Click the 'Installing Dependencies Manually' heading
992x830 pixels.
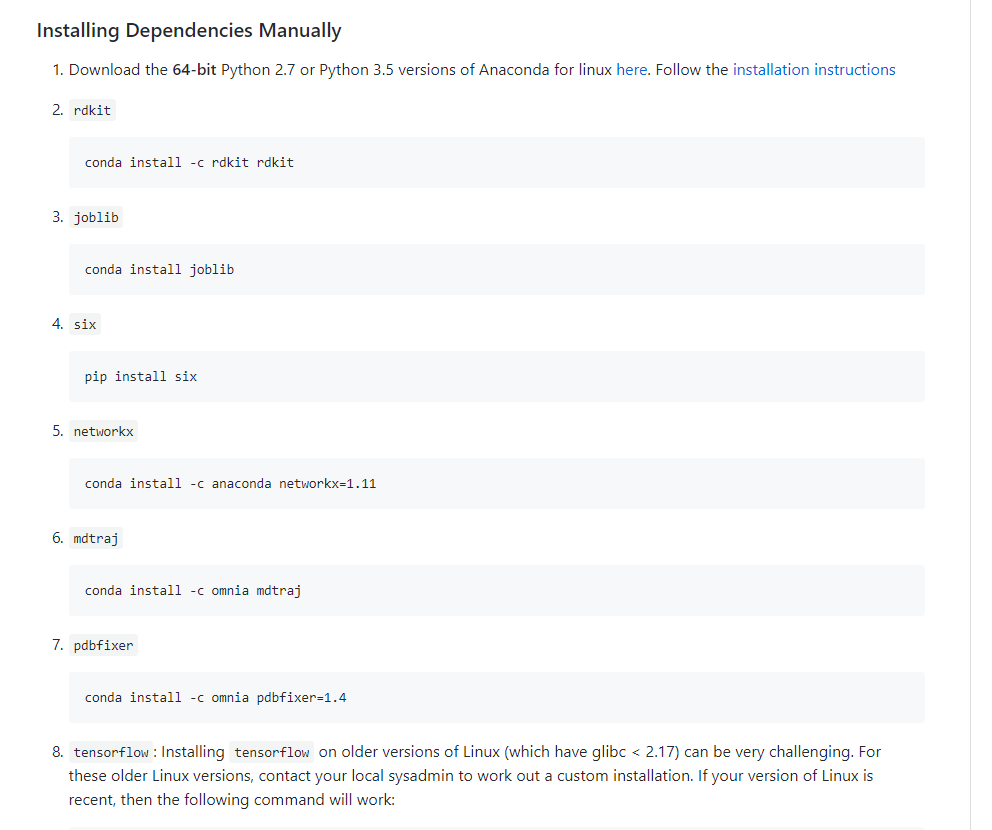click(x=189, y=30)
